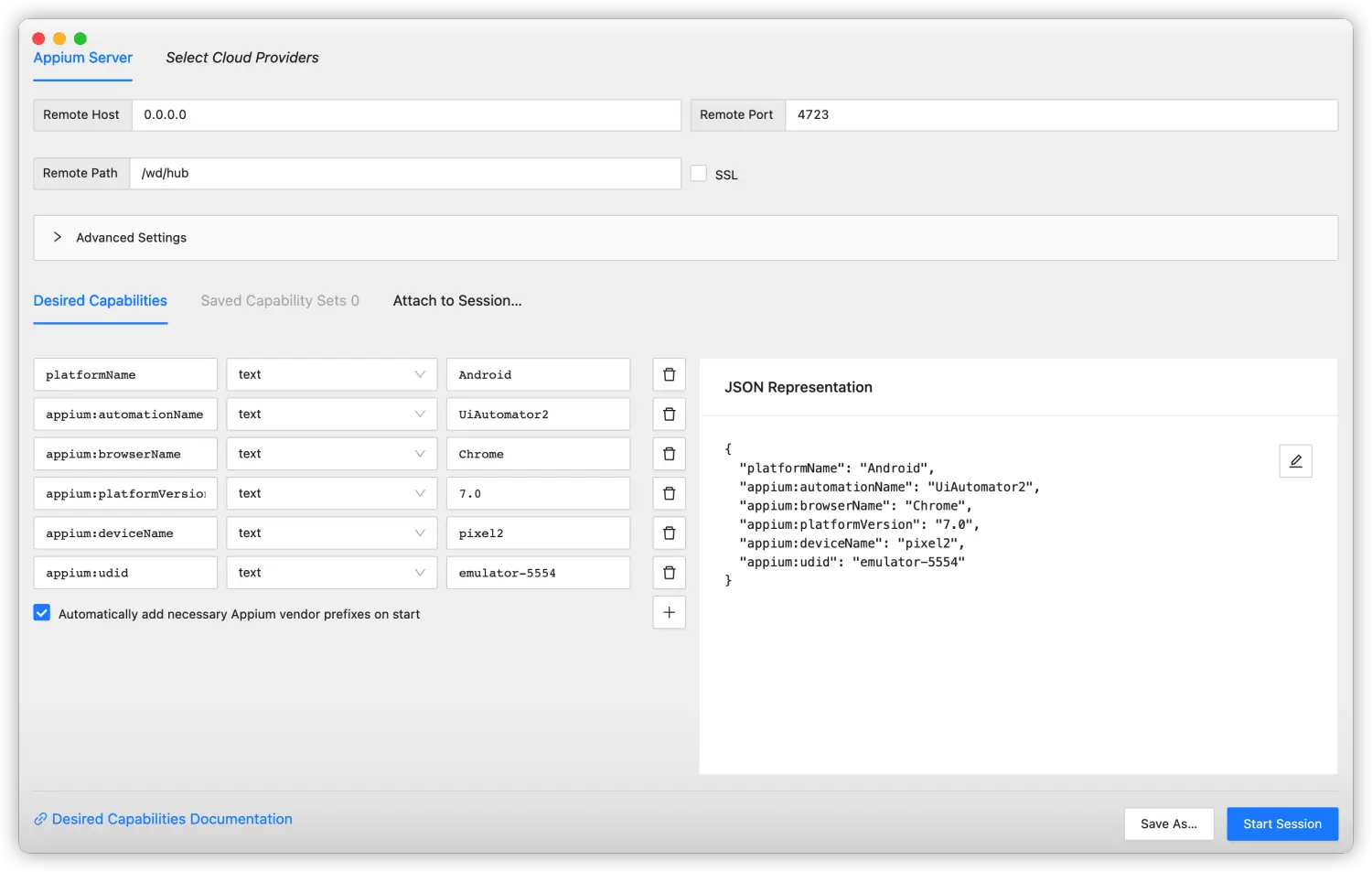Remove the appium:deviceName row using trash icon
The width and height of the screenshot is (1372, 872).
tap(669, 533)
